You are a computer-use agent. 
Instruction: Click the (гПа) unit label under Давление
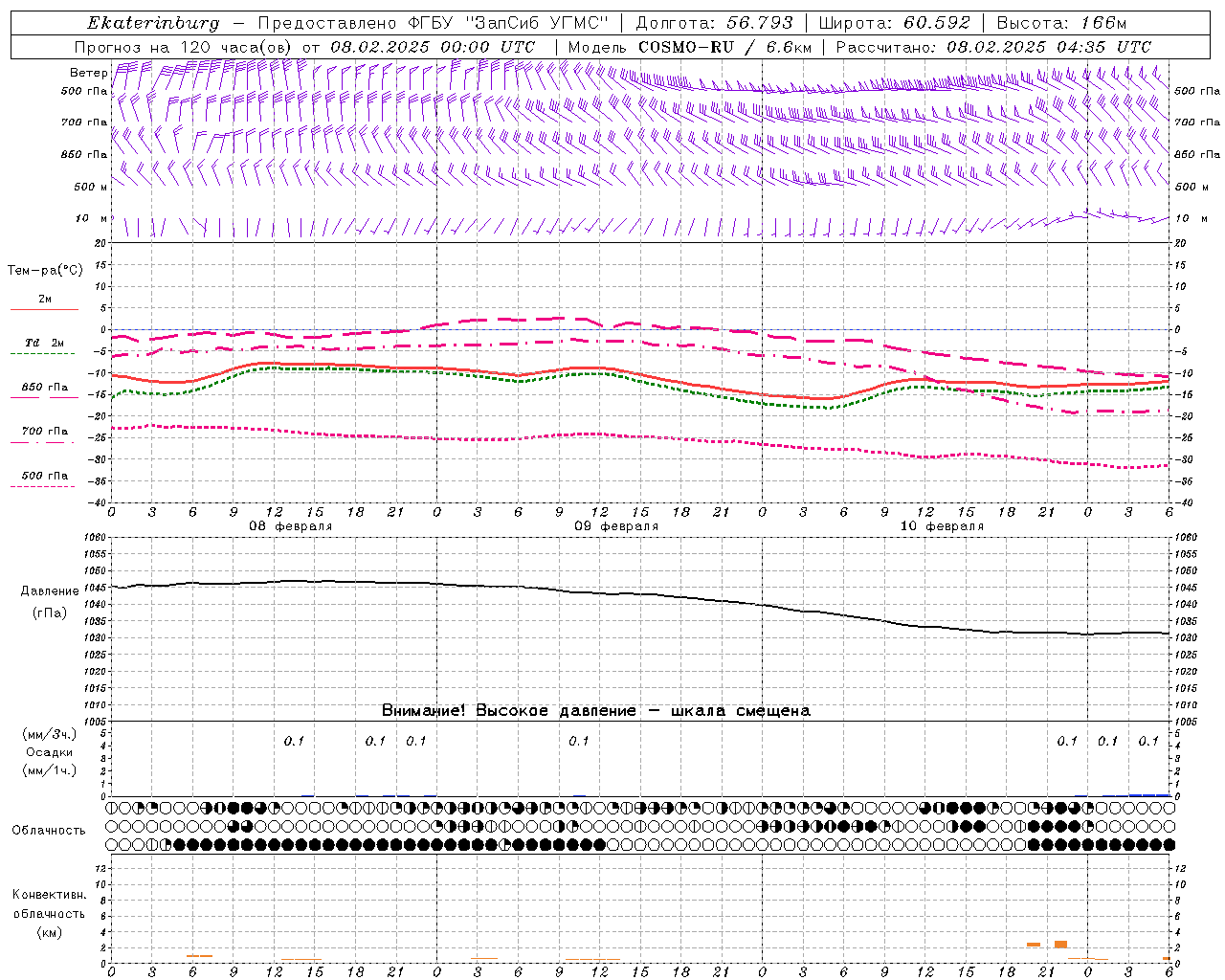click(48, 613)
